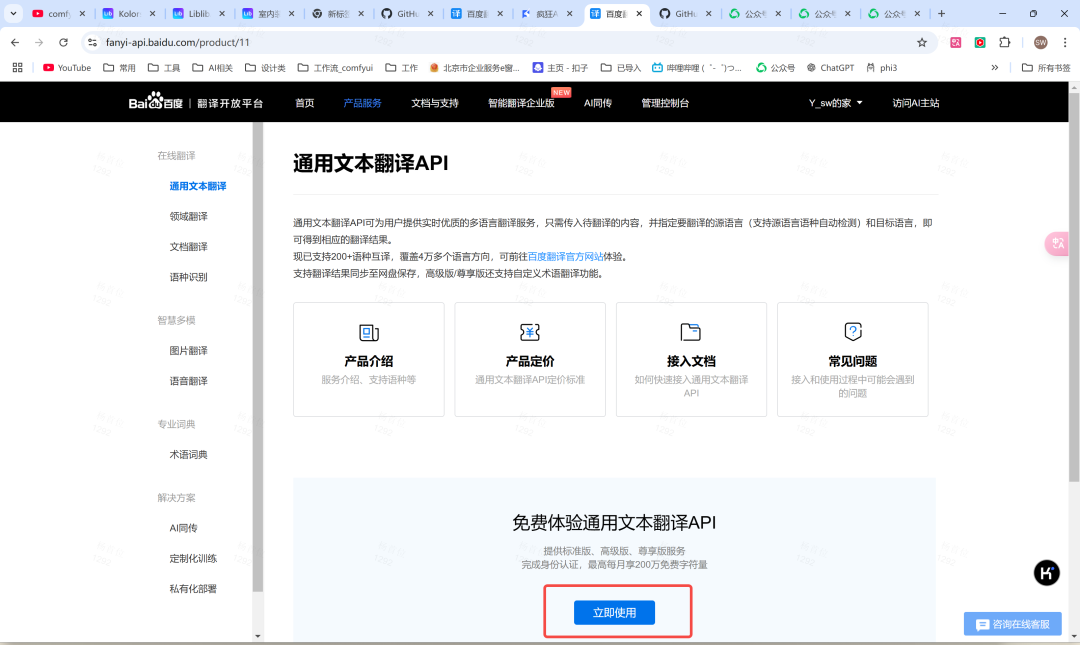Open the Chrome extensions puzzle icon
Screen dimensions: 1080x645
(x=1004, y=43)
